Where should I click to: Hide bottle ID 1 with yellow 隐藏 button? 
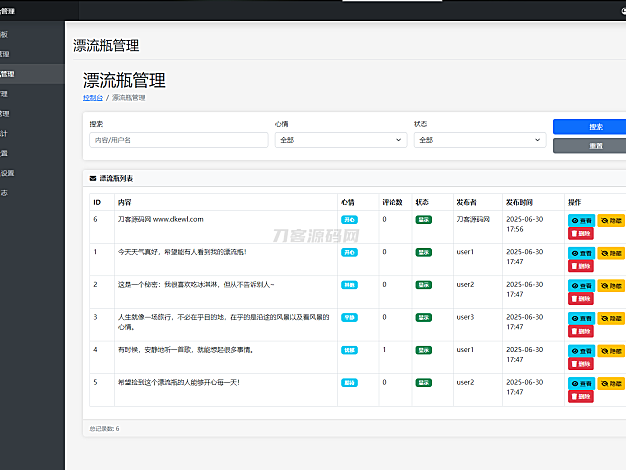[x=611, y=253]
